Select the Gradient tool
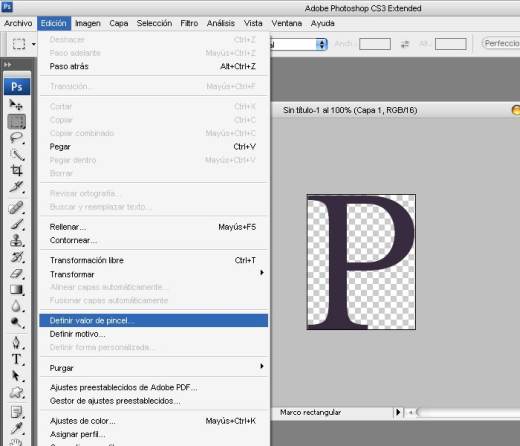Screen dimensions: 520x446 point(17,289)
